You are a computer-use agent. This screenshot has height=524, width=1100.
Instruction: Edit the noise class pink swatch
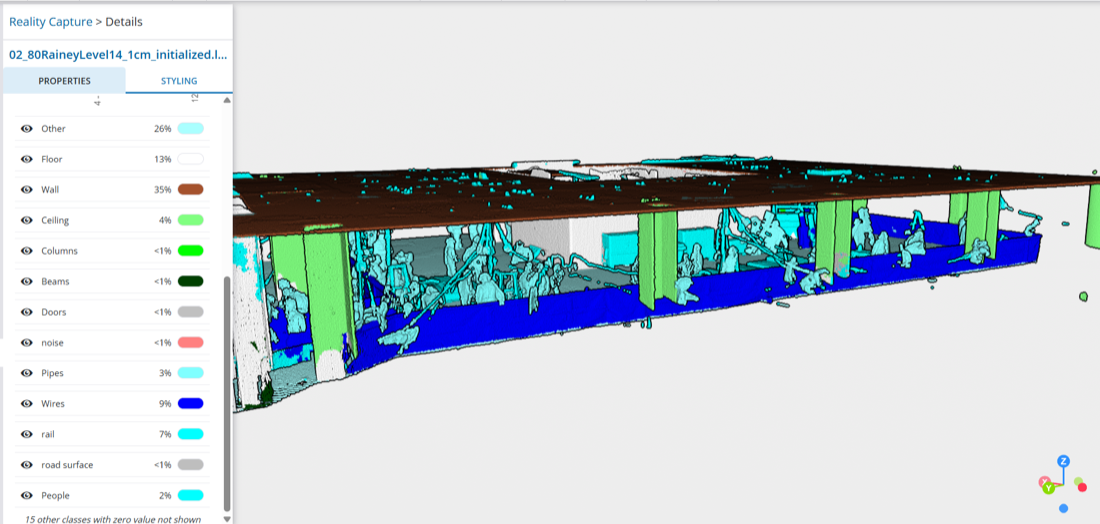coord(191,342)
